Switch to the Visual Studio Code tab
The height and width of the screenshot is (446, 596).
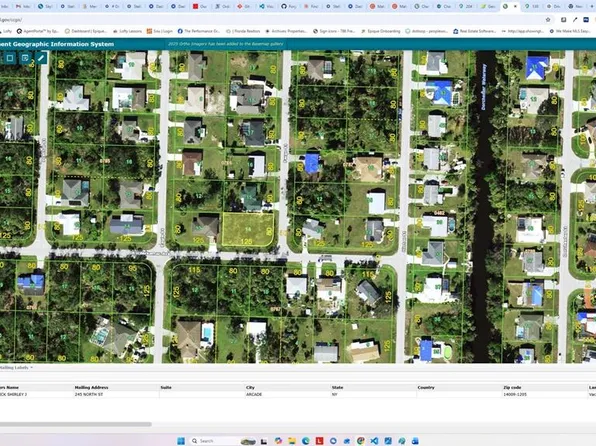[x=267, y=6]
